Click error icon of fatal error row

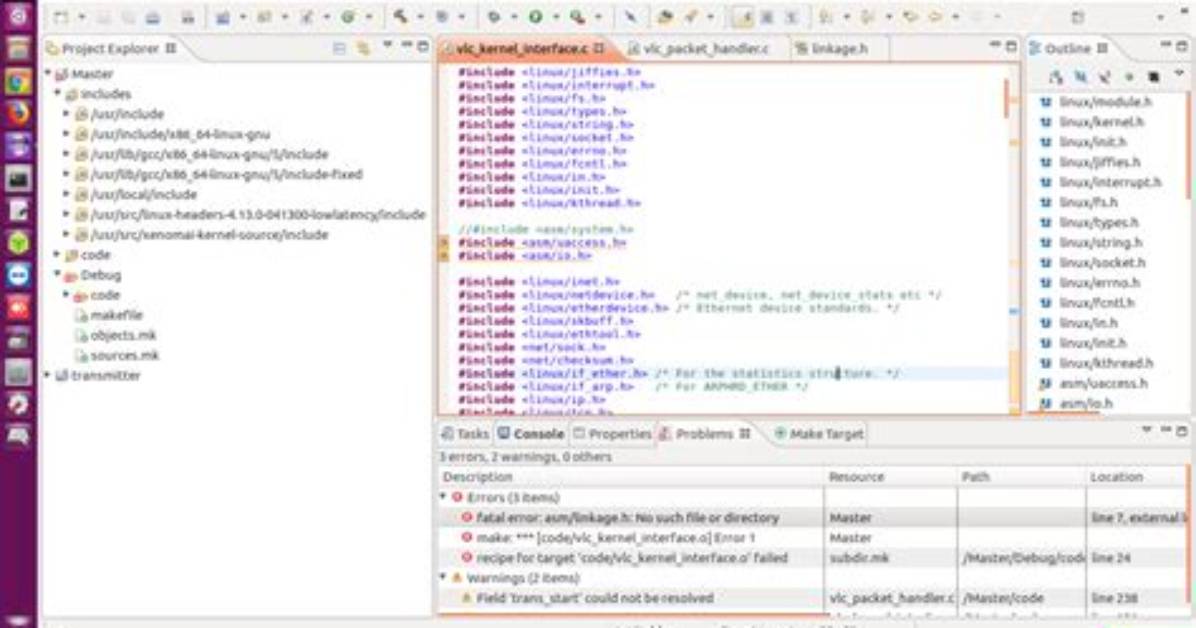(467, 517)
